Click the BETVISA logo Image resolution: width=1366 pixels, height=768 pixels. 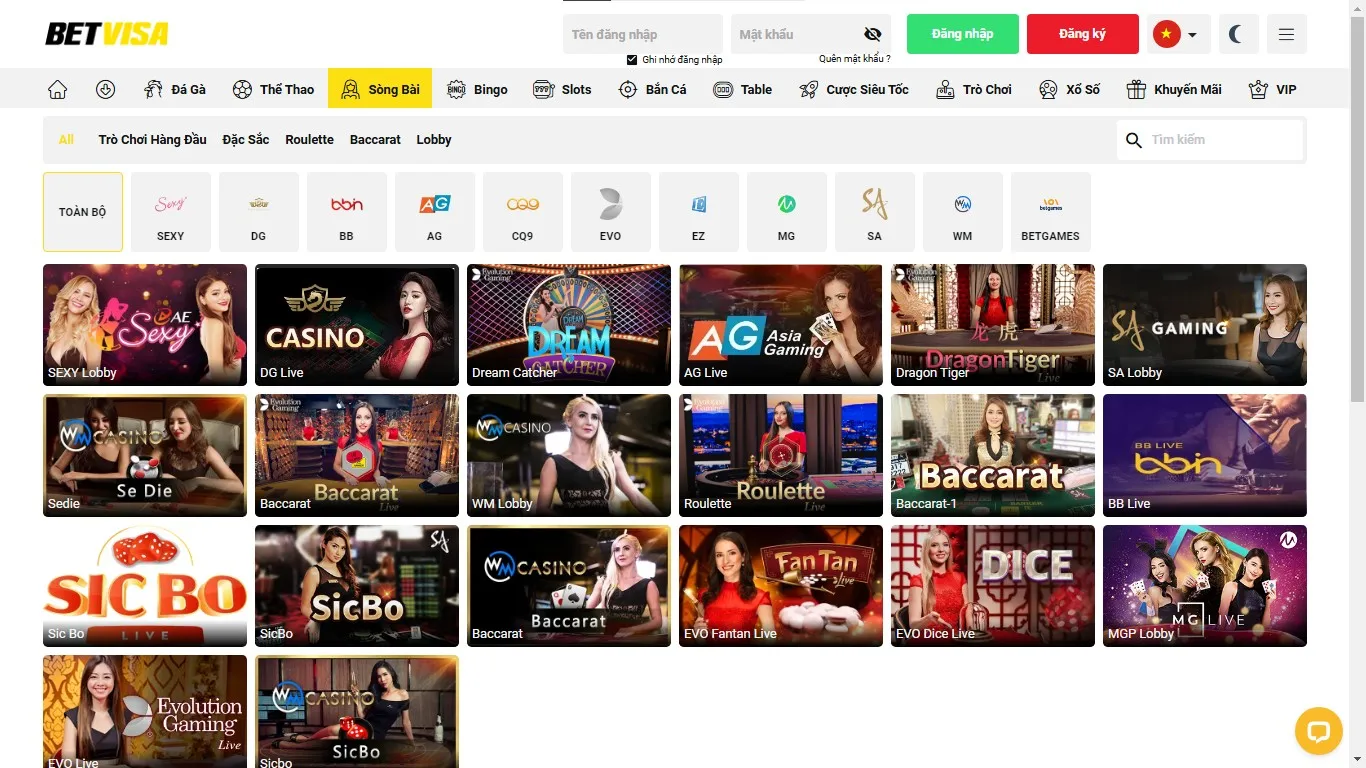pos(107,34)
